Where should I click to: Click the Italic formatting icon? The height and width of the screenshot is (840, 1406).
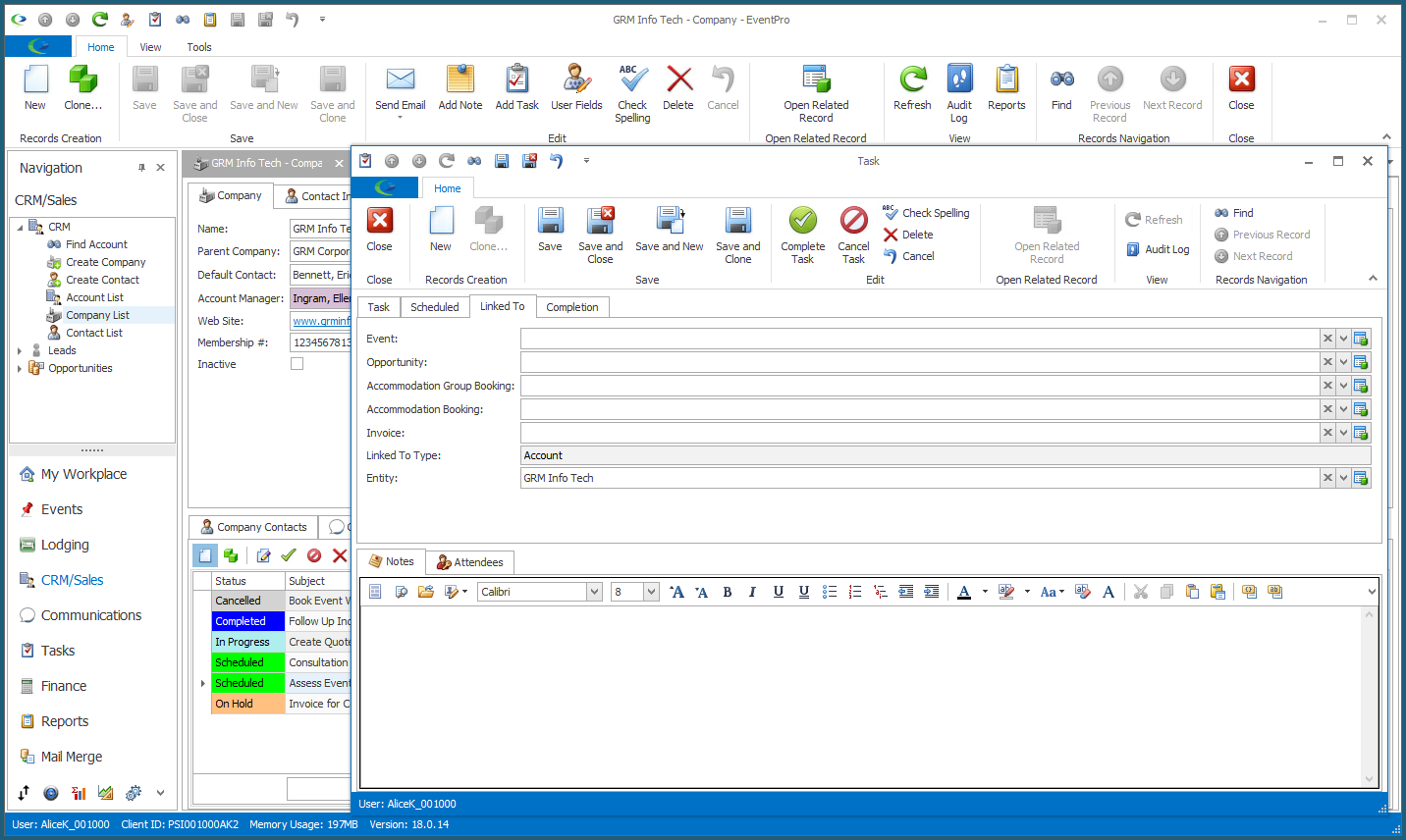coord(752,592)
